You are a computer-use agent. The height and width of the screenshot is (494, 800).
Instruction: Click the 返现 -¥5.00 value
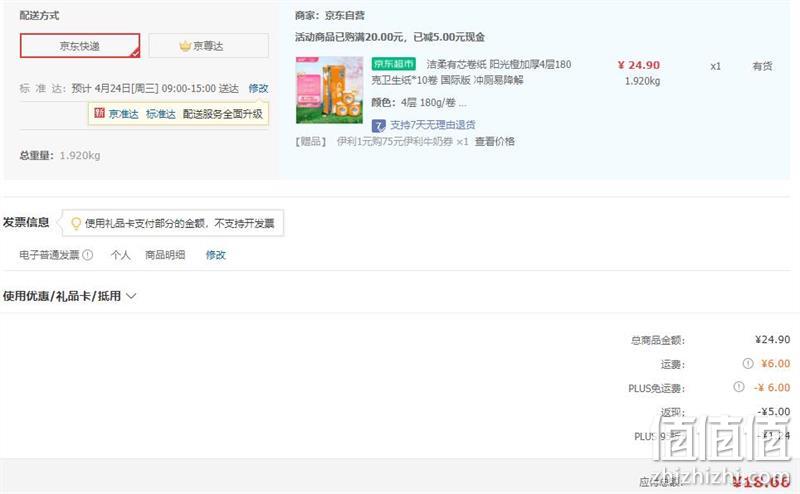(774, 411)
